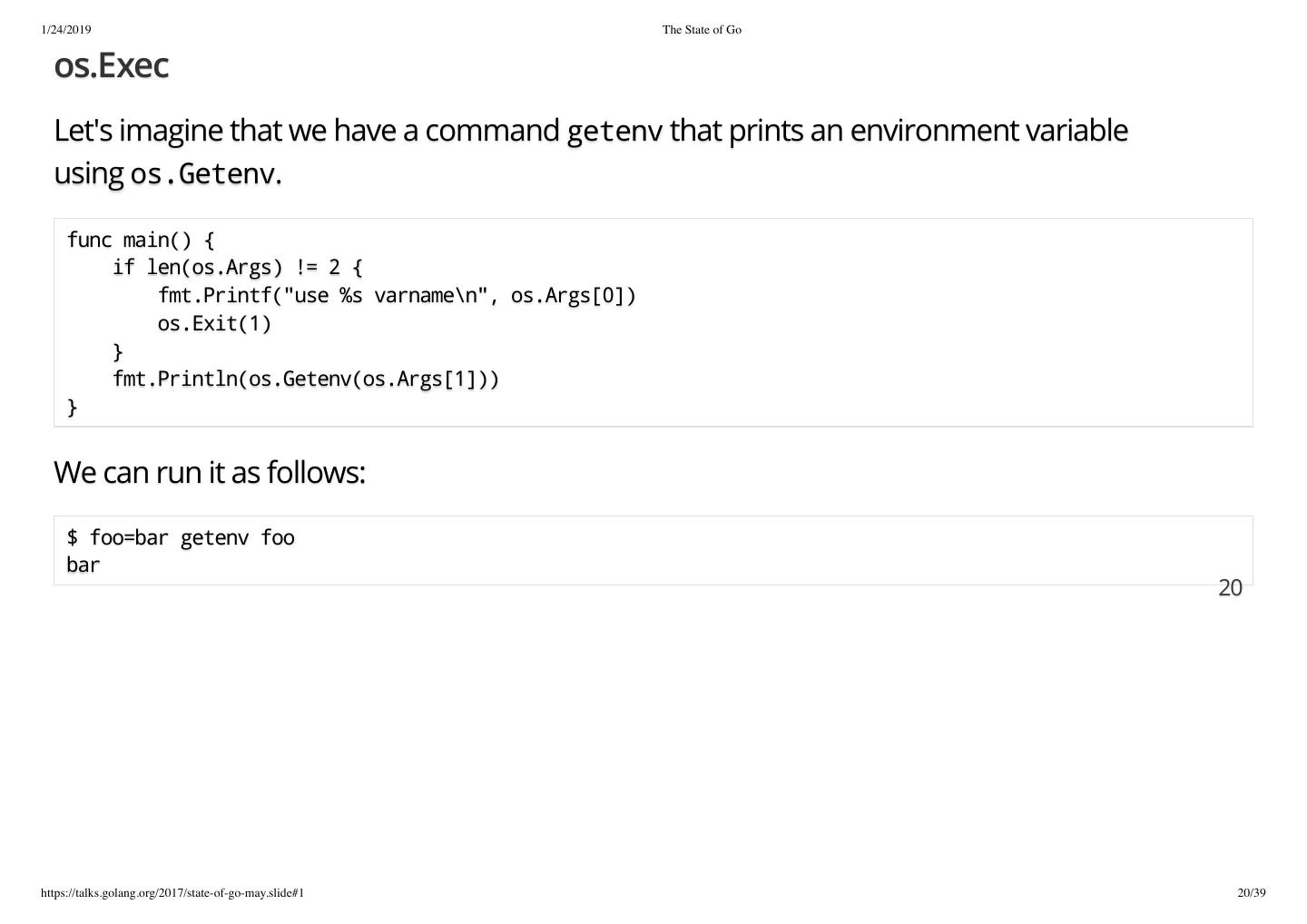Click the os.Exec slide heading
The width and height of the screenshot is (1307, 924).
[x=111, y=66]
